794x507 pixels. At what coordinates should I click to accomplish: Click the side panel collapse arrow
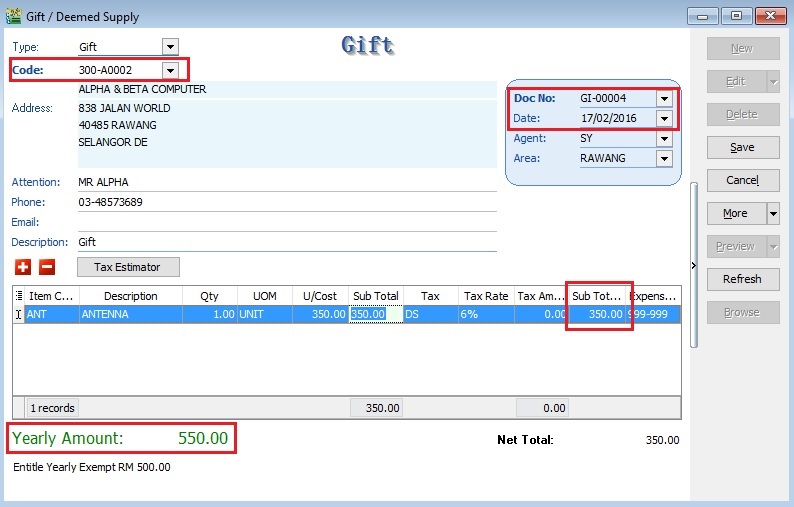tap(694, 265)
